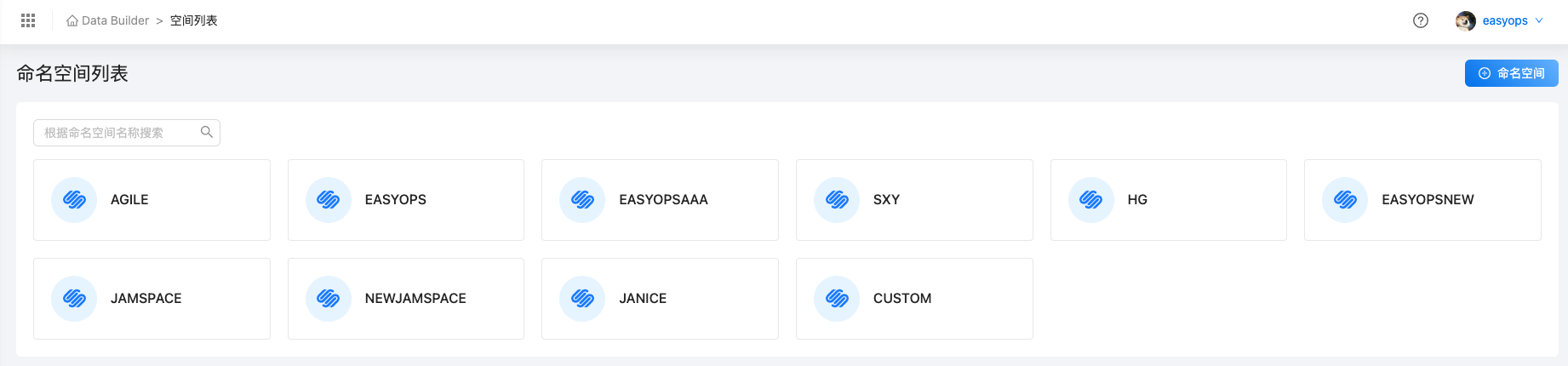Open the EASYOPSNEW namespace card
This screenshot has height=366, width=1568.
(1422, 200)
